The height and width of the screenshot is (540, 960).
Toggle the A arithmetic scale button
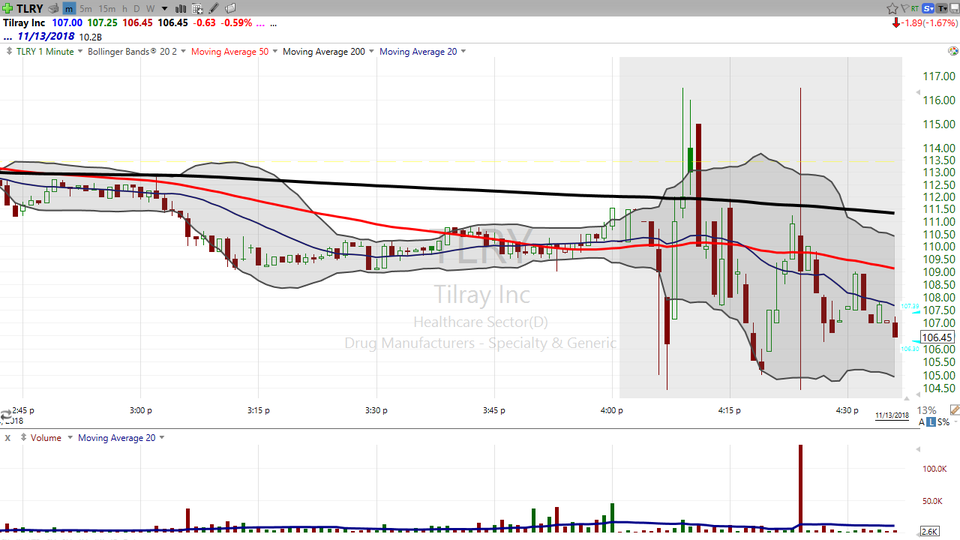point(919,423)
